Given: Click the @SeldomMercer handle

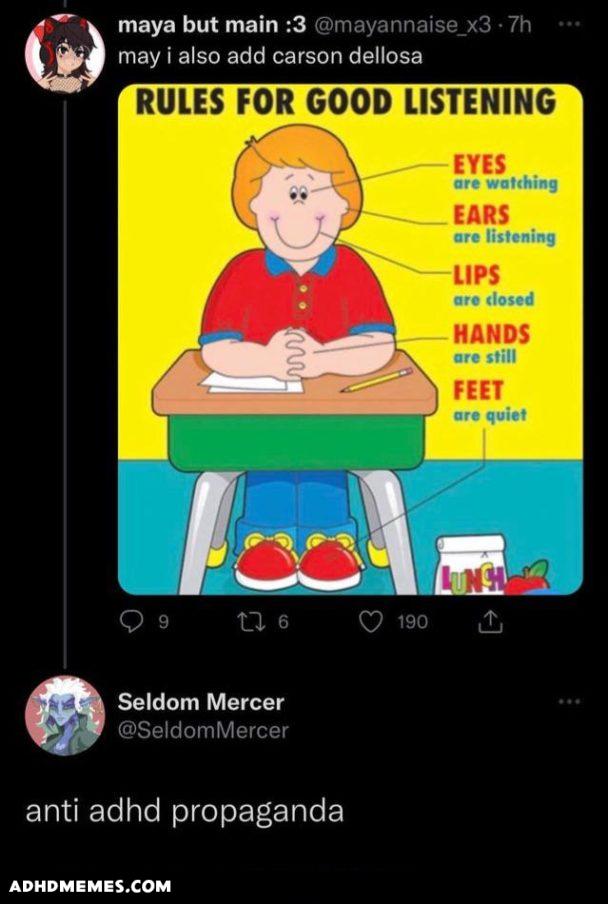Looking at the screenshot, I should pos(203,731).
